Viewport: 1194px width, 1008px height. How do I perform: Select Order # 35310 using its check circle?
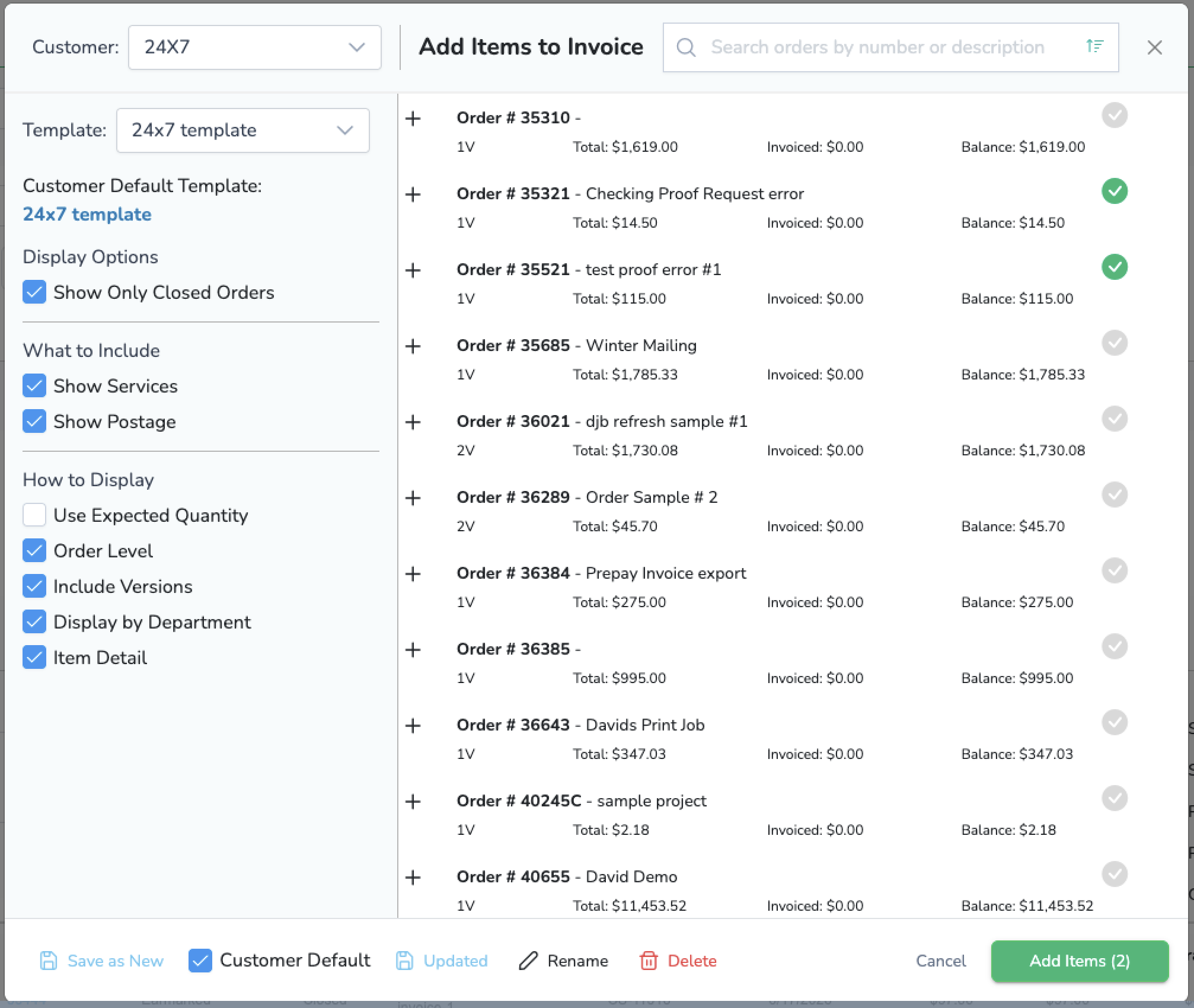point(1115,115)
